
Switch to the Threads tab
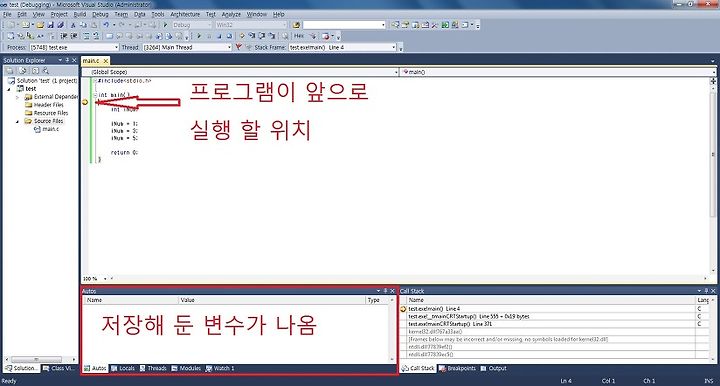point(153,368)
